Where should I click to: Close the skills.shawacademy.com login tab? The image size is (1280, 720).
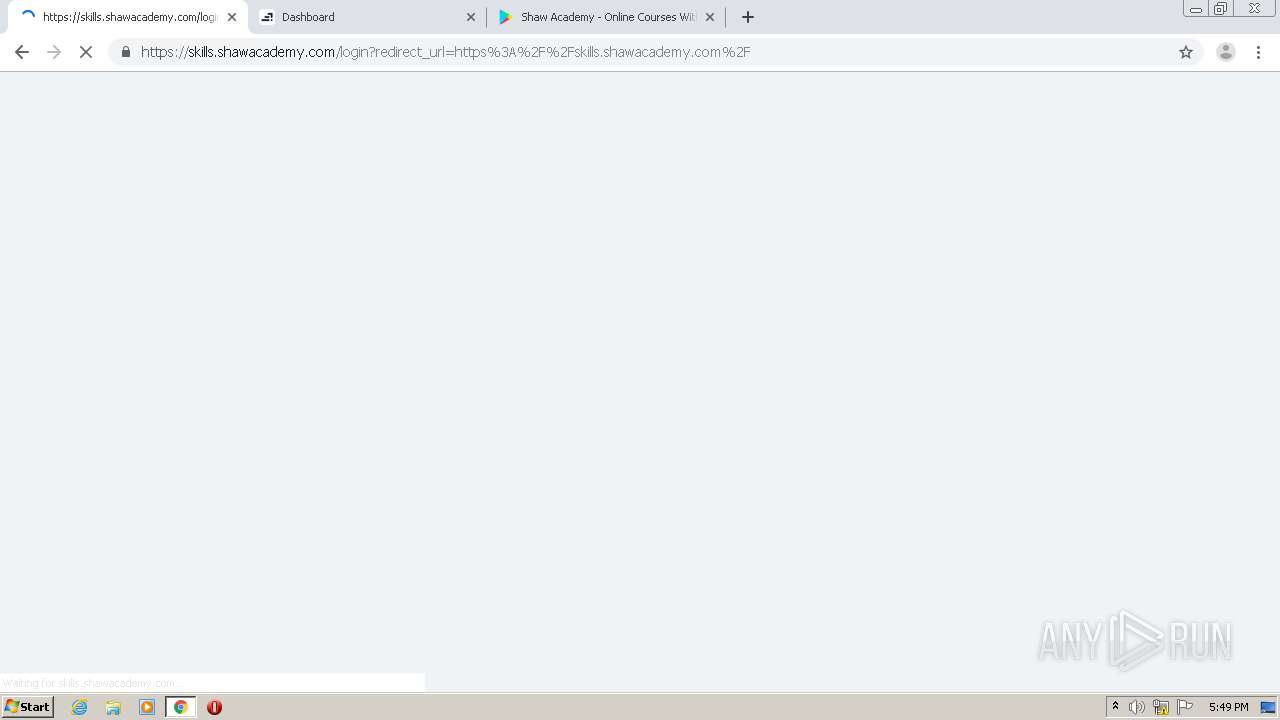(232, 17)
